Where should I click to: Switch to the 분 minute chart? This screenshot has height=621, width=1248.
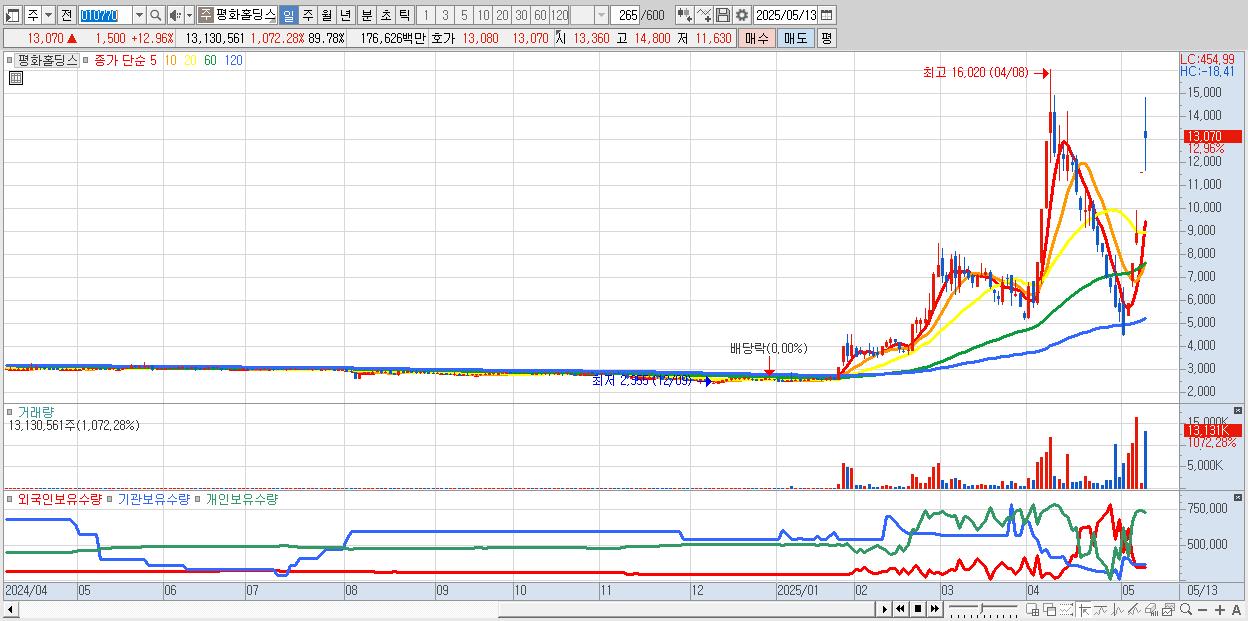click(367, 15)
